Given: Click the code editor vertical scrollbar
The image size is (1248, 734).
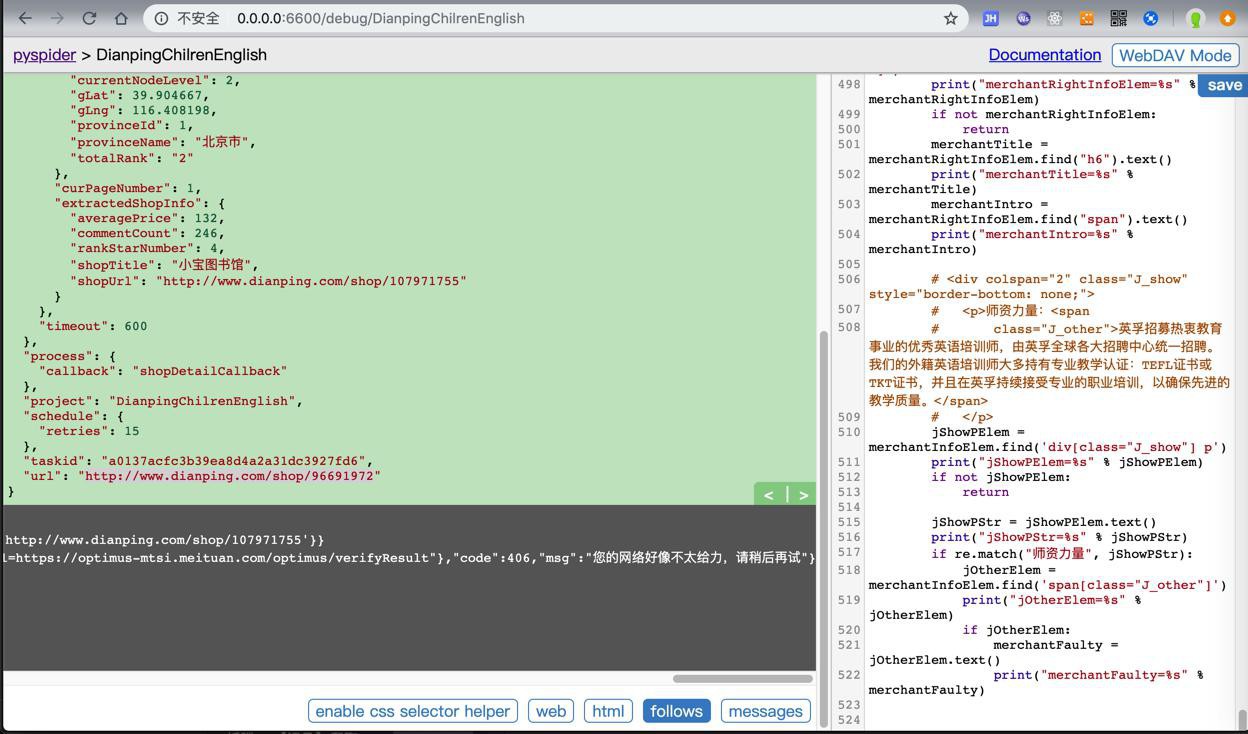Looking at the screenshot, I should tap(1243, 719).
